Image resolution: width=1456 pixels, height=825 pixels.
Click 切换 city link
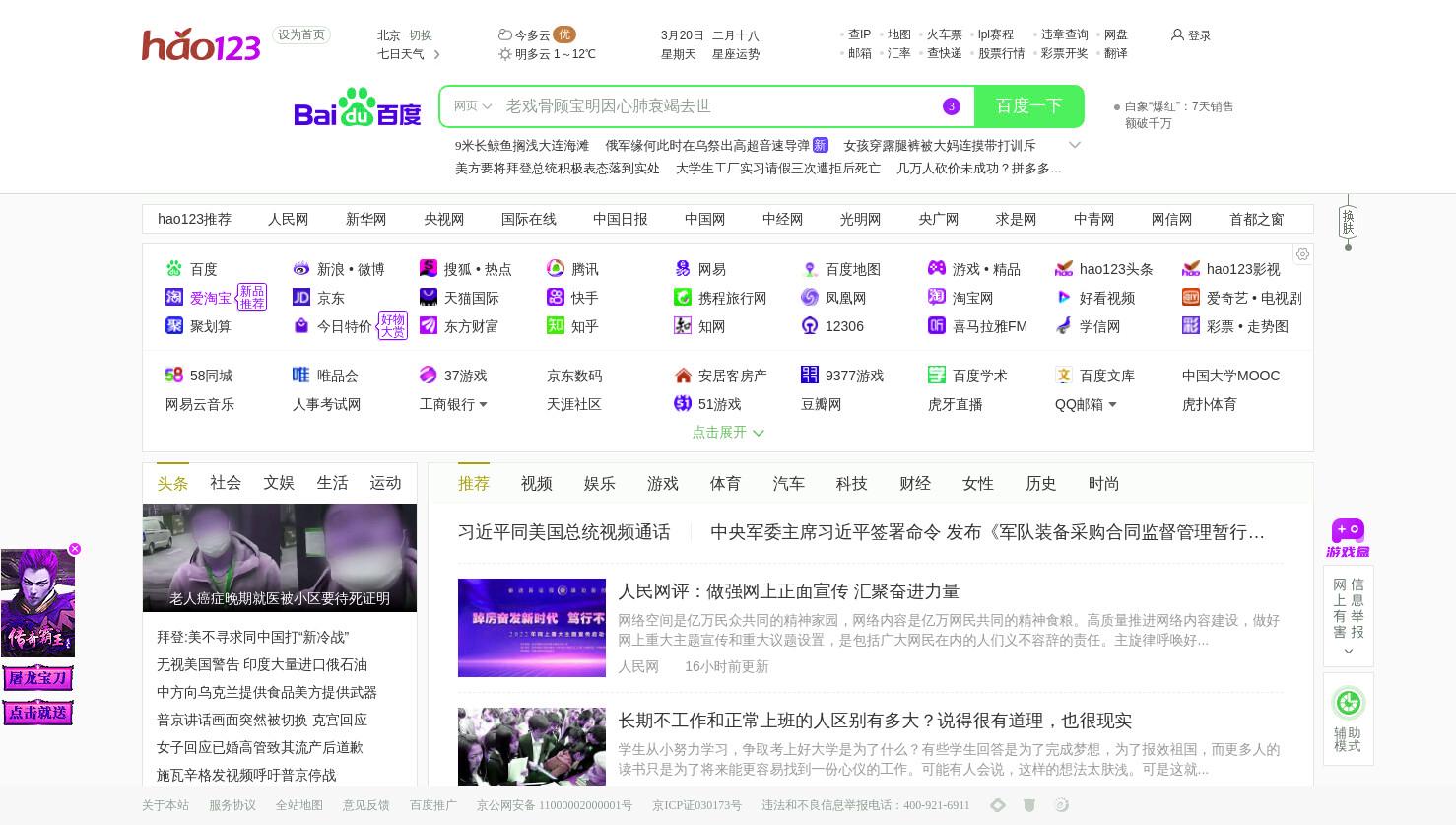pyautogui.click(x=421, y=34)
